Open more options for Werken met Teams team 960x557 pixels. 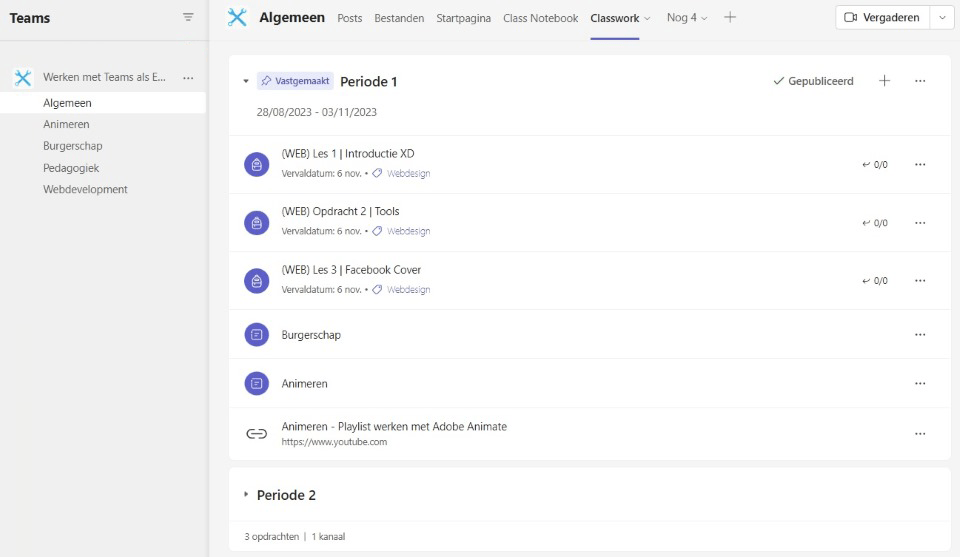tap(188, 78)
